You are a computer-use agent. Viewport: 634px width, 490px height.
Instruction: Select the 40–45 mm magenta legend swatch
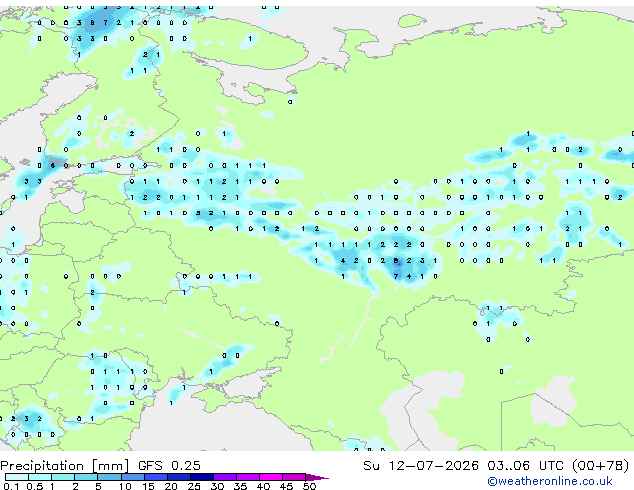click(271, 477)
